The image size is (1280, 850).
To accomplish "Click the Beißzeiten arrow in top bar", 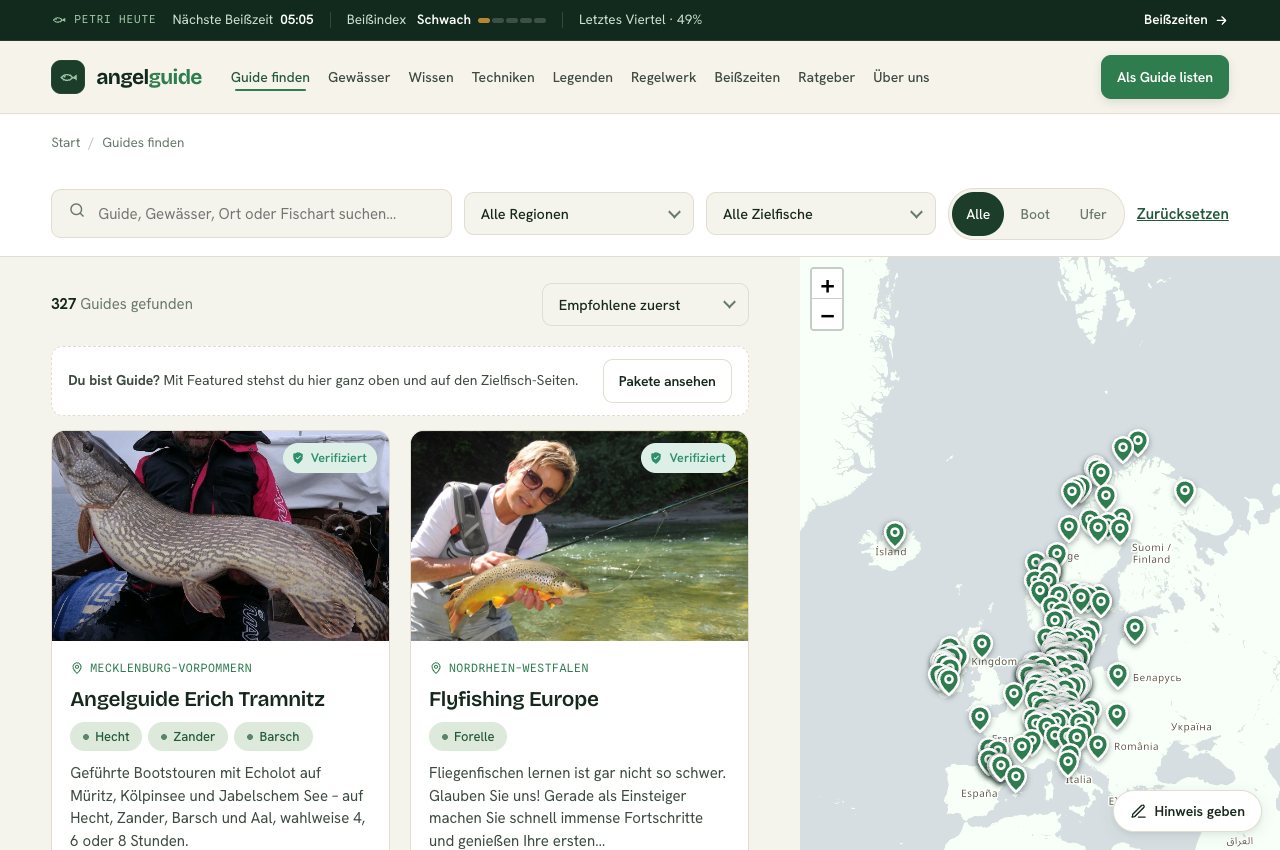I will tap(1222, 20).
